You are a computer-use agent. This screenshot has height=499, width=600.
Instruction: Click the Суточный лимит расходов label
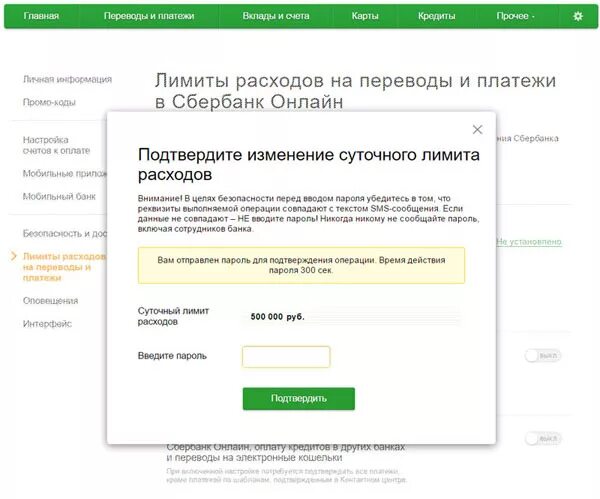coord(173,316)
